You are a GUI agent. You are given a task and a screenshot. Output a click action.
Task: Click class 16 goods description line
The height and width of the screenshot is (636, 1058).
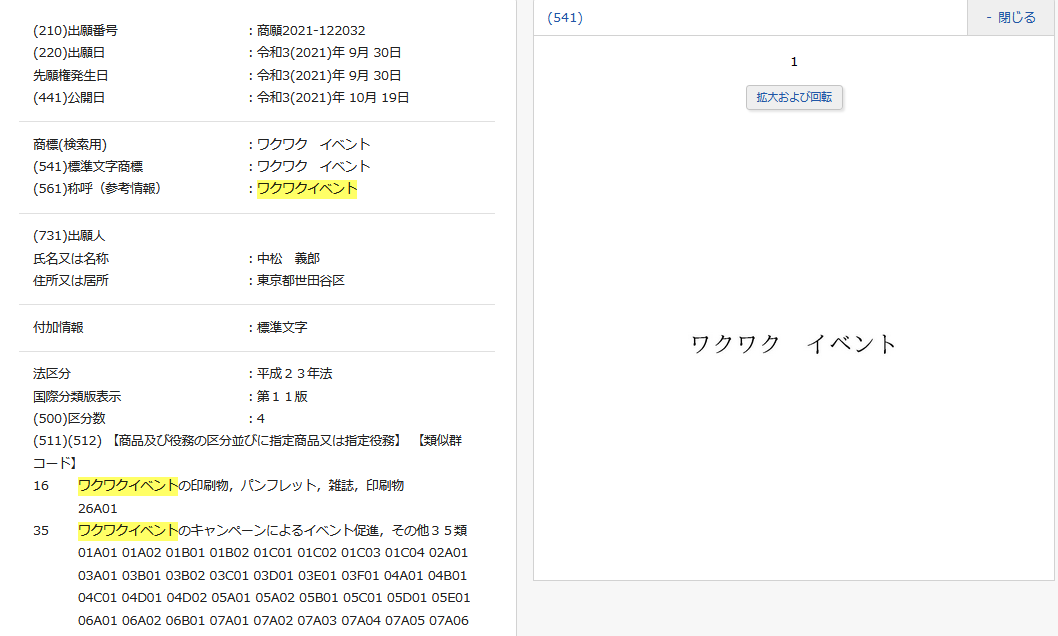241,486
